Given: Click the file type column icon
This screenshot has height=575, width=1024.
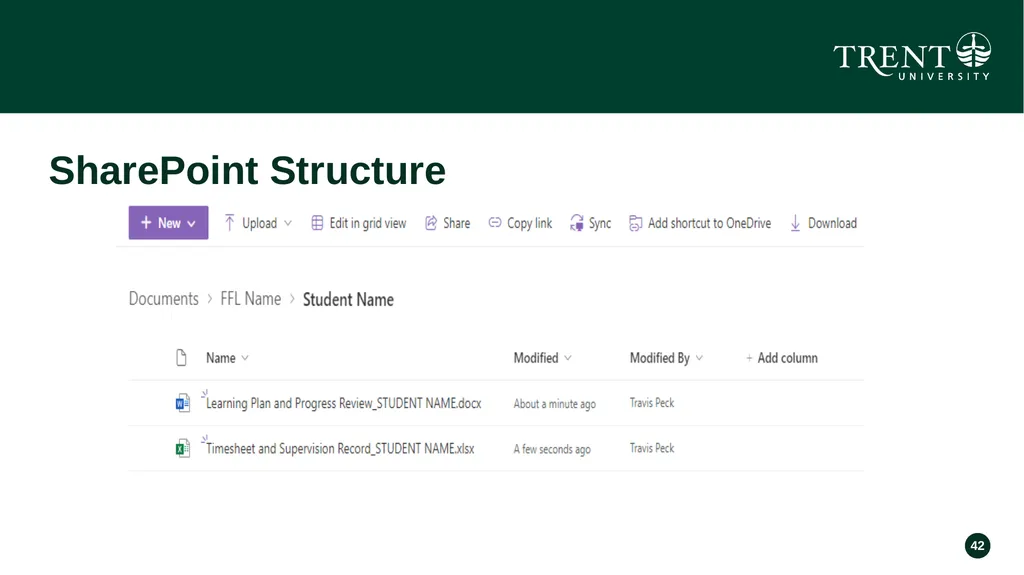Looking at the screenshot, I should point(182,357).
